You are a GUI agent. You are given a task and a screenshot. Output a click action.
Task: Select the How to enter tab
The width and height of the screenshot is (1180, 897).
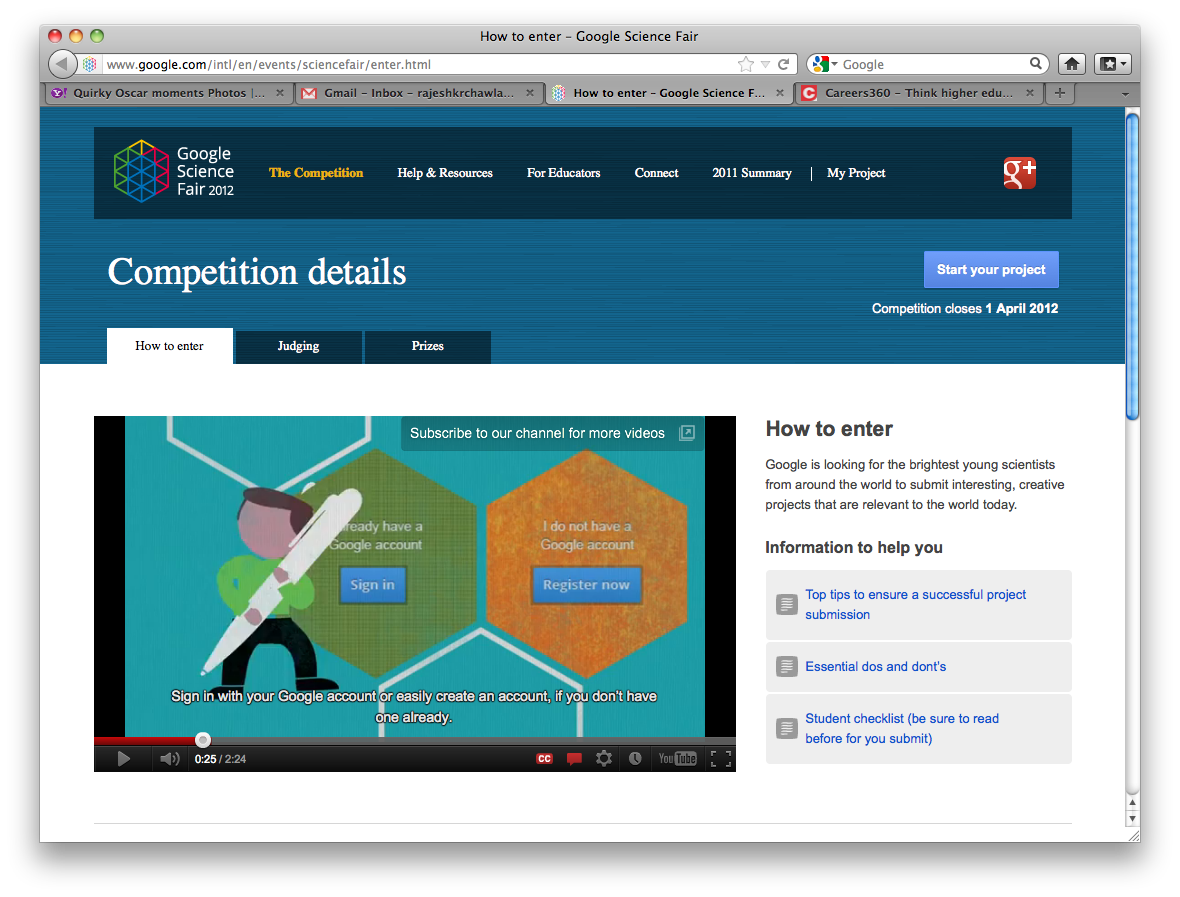pos(169,346)
